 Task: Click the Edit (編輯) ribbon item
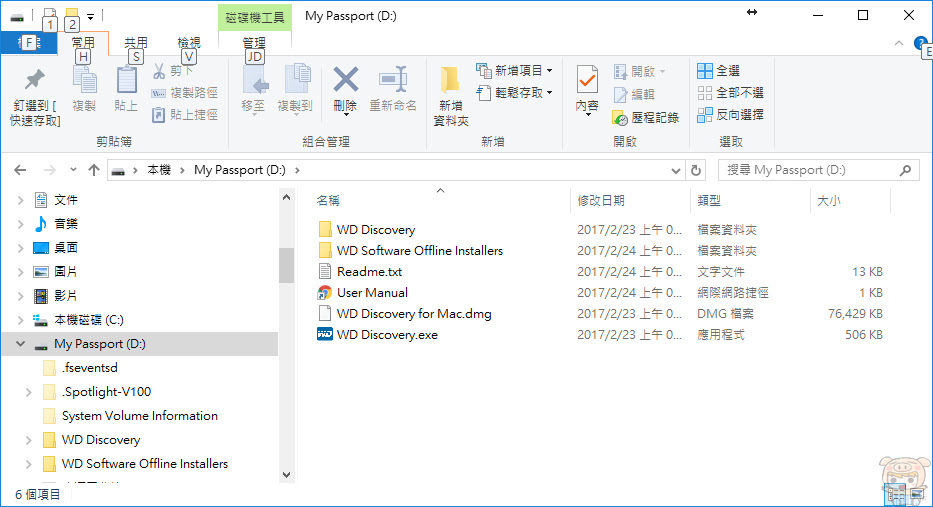(x=634, y=94)
